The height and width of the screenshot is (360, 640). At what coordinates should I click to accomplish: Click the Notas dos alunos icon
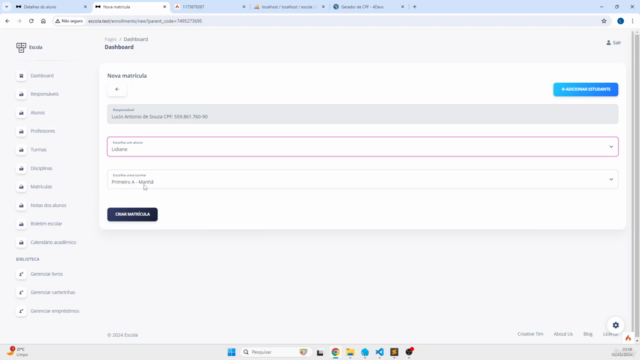coord(21,205)
